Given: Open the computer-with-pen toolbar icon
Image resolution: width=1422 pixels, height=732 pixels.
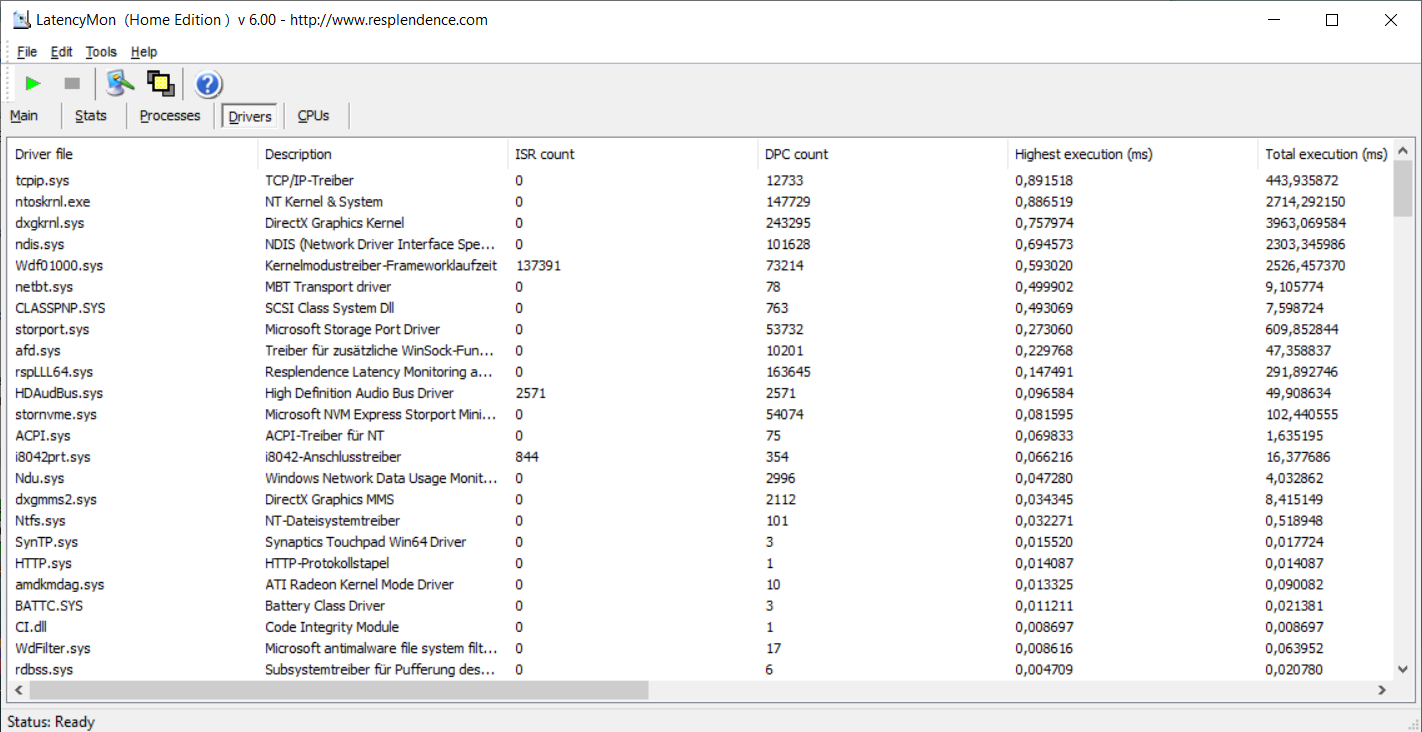Looking at the screenshot, I should point(120,84).
